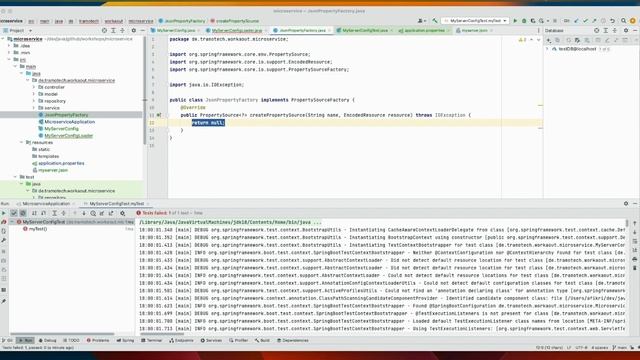Build project using hammer icon
The width and height of the screenshot is (640, 360).
[x=435, y=21]
